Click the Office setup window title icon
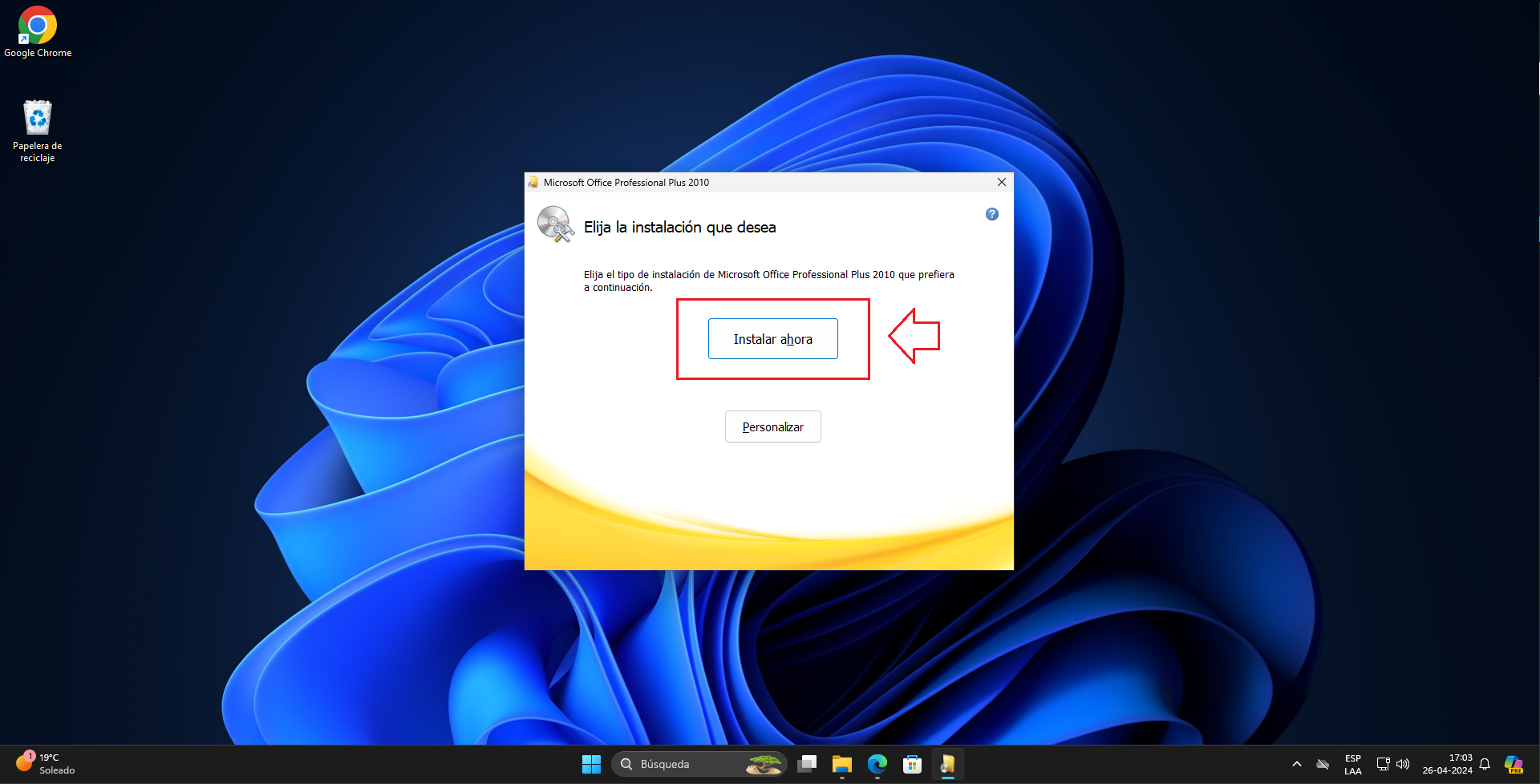Viewport: 1540px width, 784px height. 533,182
